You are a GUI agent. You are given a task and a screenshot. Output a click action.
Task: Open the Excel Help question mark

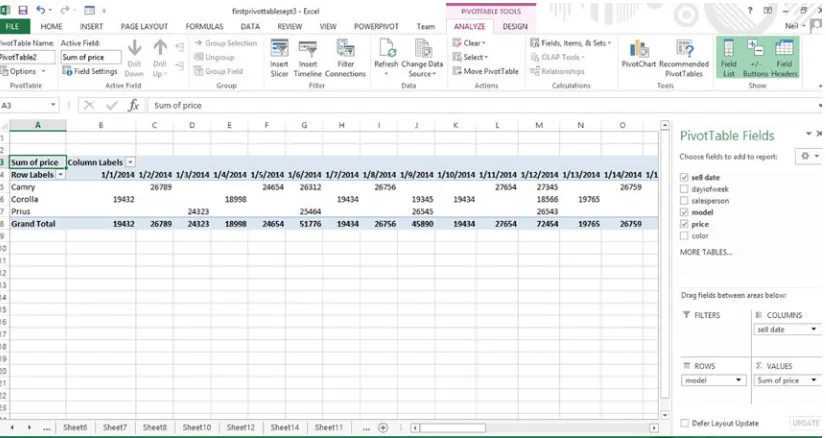[750, 11]
